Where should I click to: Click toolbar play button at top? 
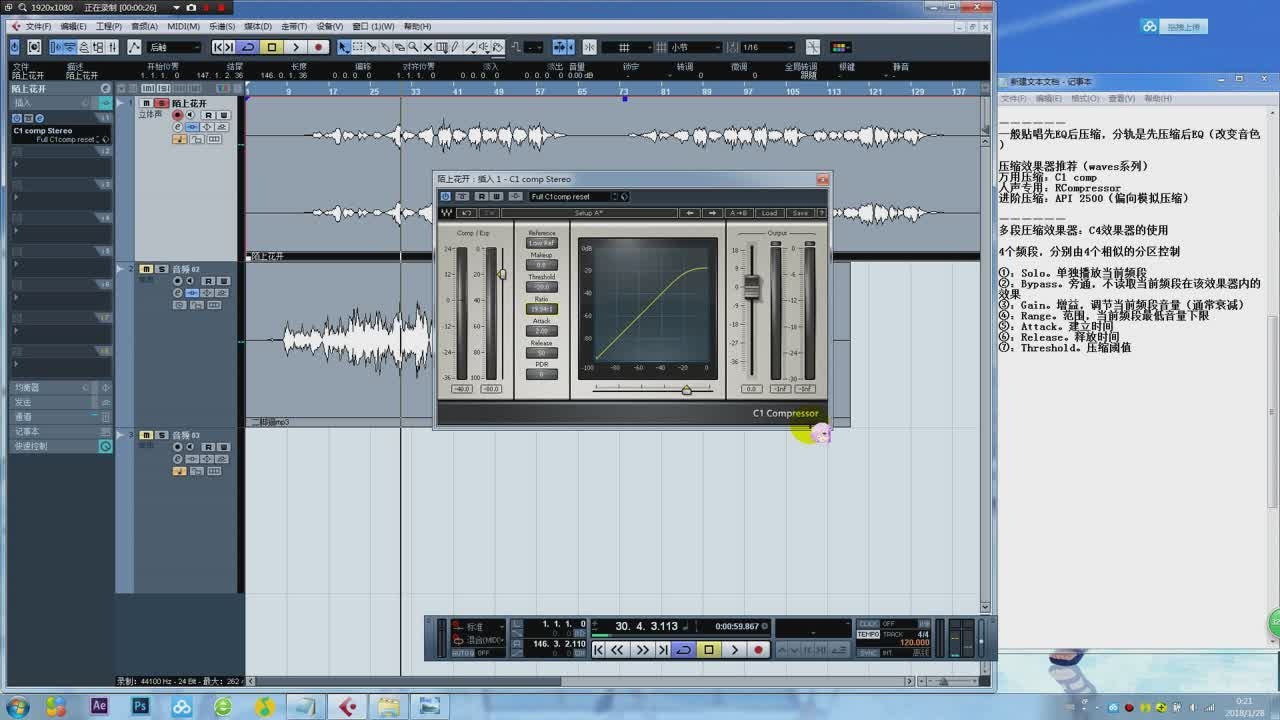point(295,47)
